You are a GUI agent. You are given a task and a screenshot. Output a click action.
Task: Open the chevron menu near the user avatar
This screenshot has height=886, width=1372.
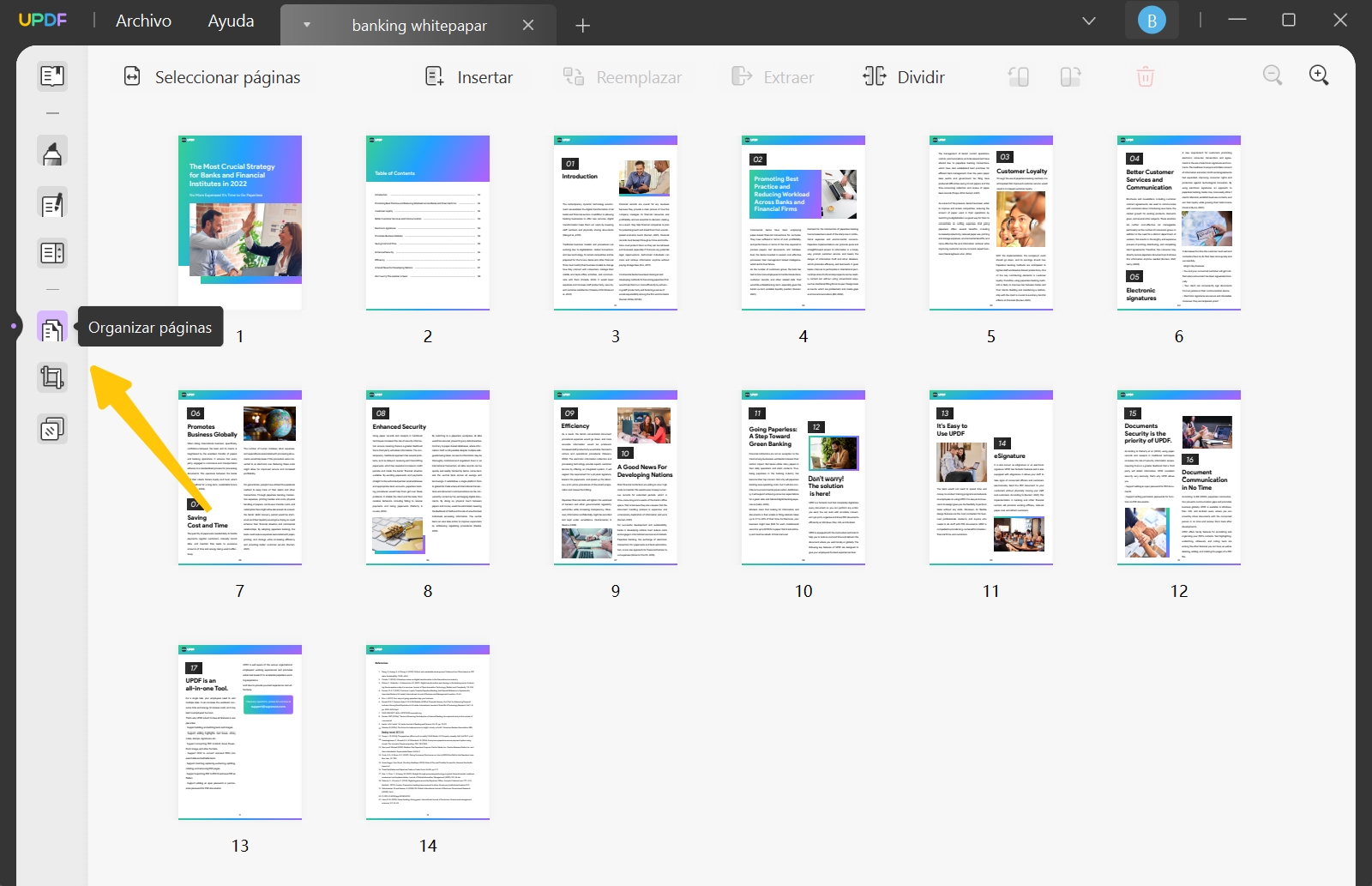(1088, 20)
